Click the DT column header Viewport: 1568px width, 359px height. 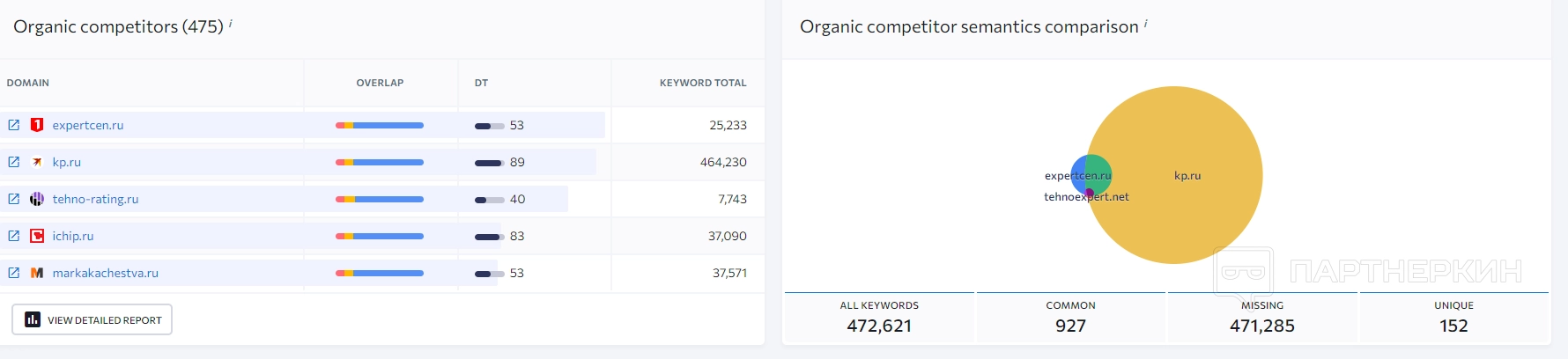[481, 83]
